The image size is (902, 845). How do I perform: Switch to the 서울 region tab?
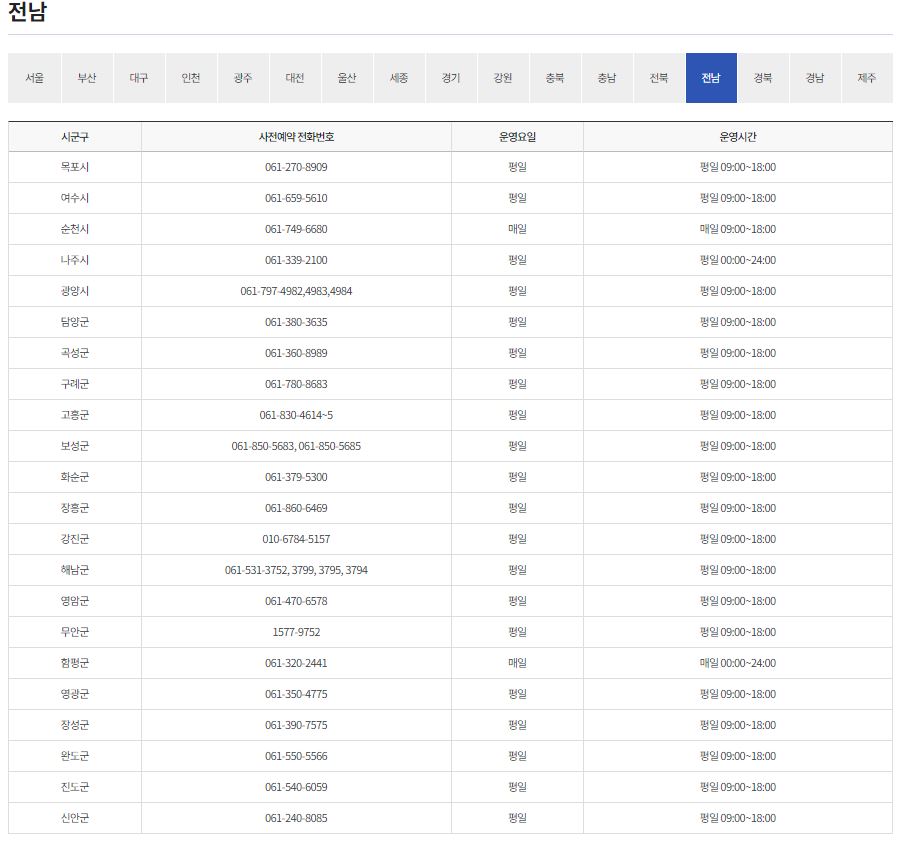click(35, 78)
